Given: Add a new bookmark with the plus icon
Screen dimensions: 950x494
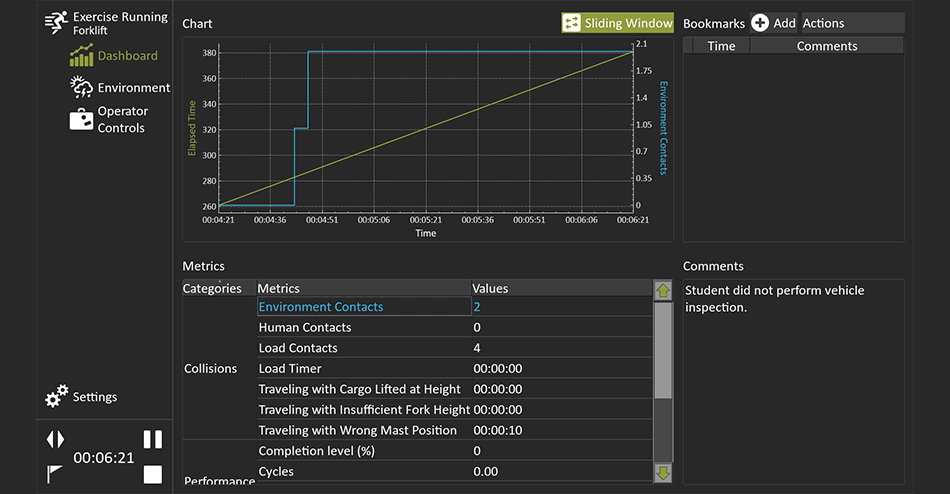Looking at the screenshot, I should point(760,23).
